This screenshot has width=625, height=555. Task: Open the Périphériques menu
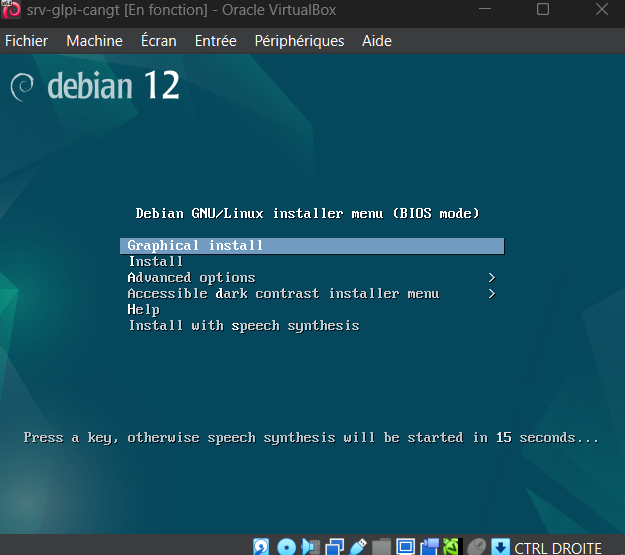(299, 41)
